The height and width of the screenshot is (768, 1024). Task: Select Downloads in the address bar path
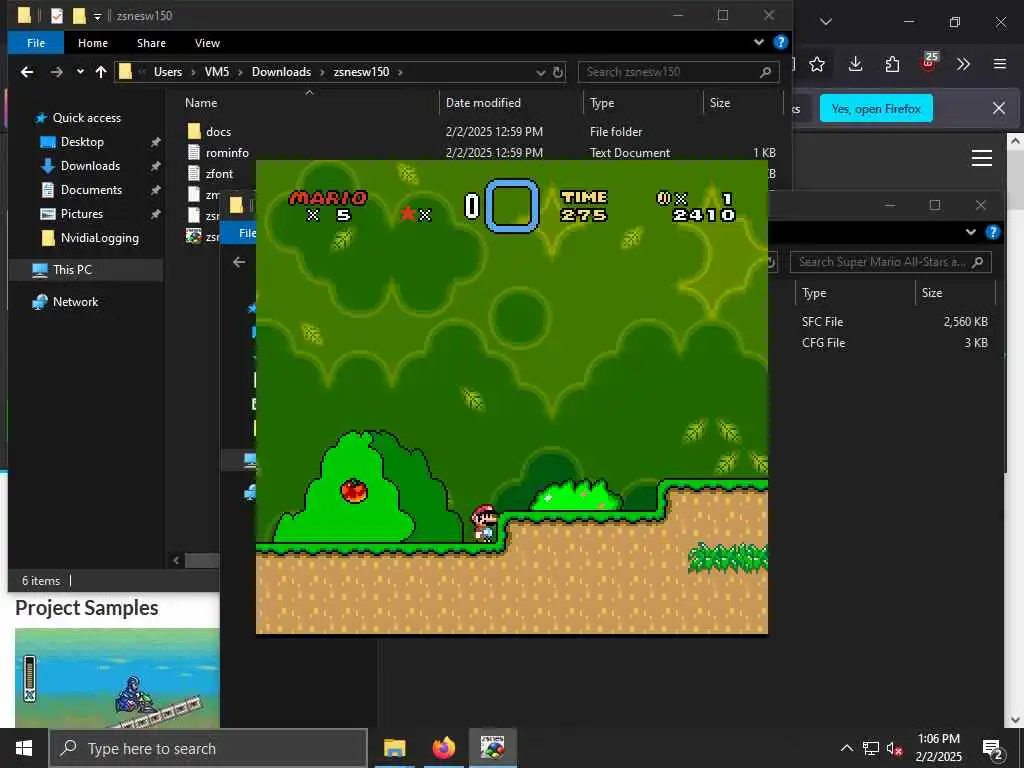(x=281, y=72)
